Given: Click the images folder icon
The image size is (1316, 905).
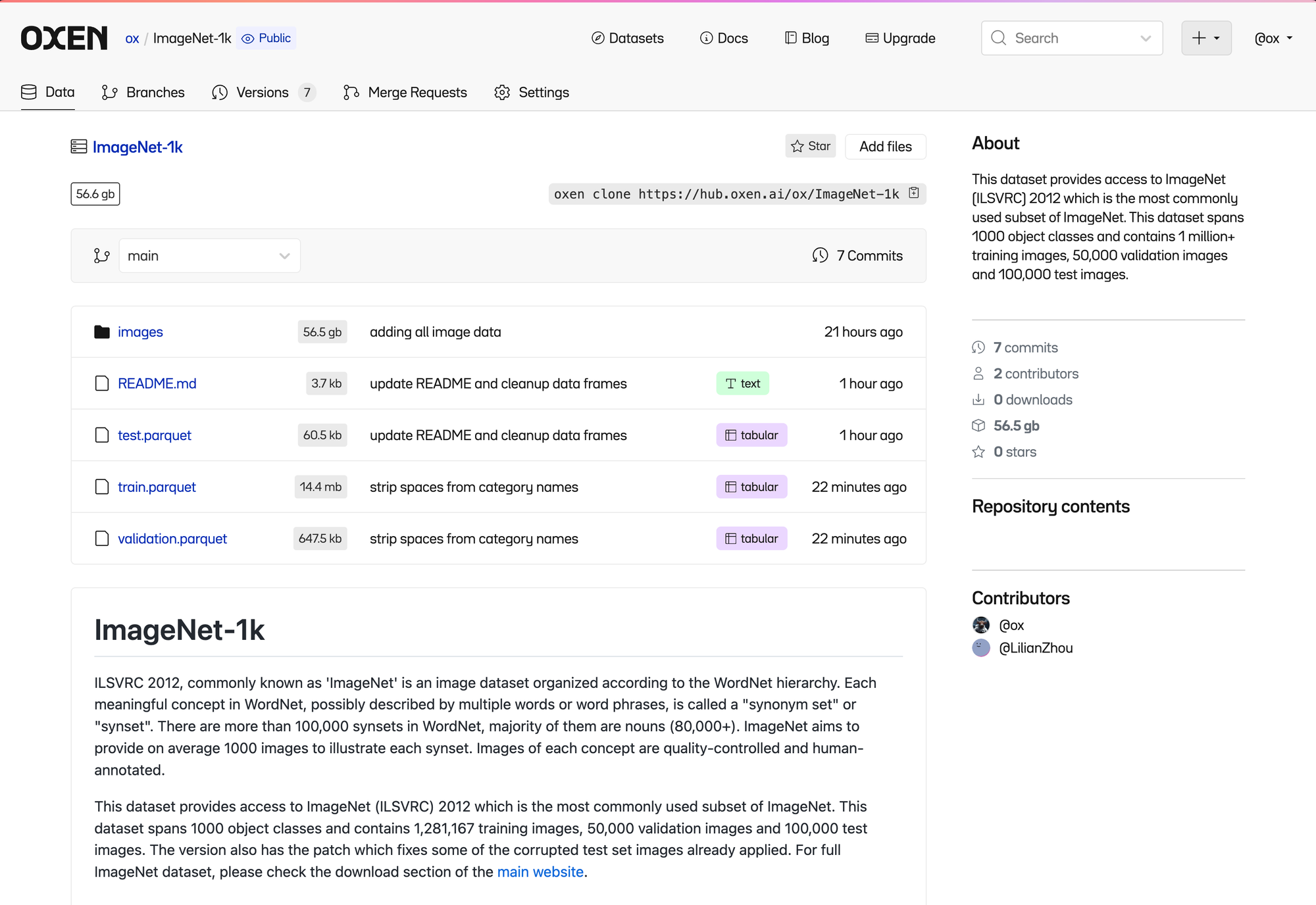Looking at the screenshot, I should [x=102, y=332].
